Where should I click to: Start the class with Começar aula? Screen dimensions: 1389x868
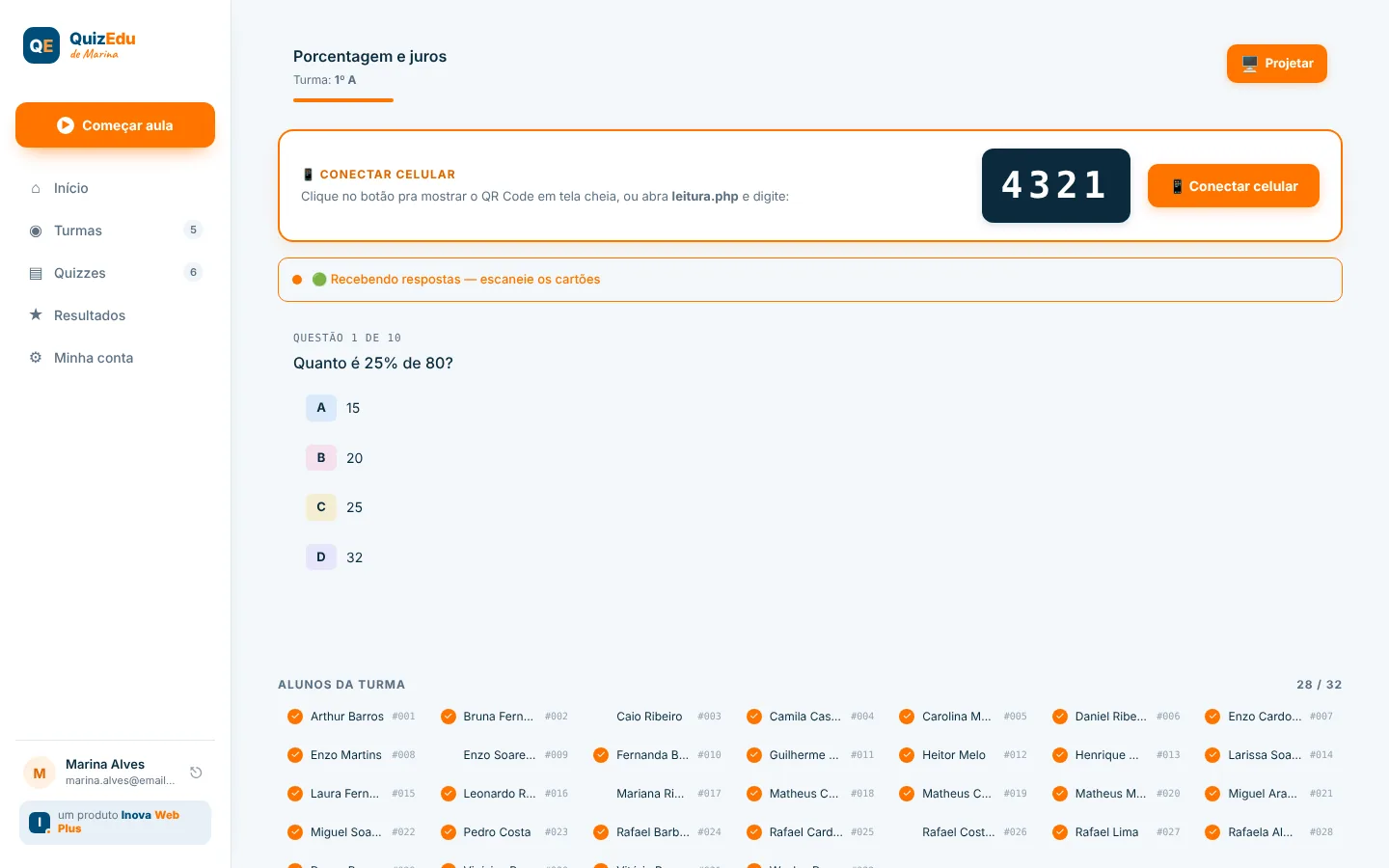coord(115,125)
